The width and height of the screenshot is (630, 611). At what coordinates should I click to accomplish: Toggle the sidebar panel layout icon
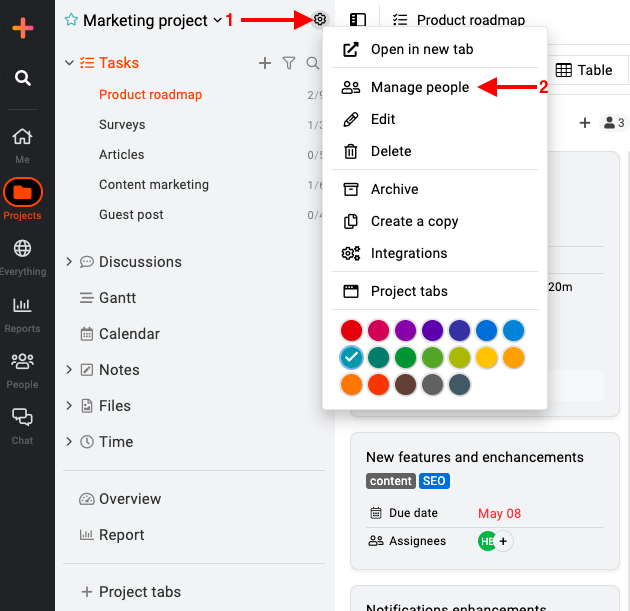pyautogui.click(x=358, y=20)
